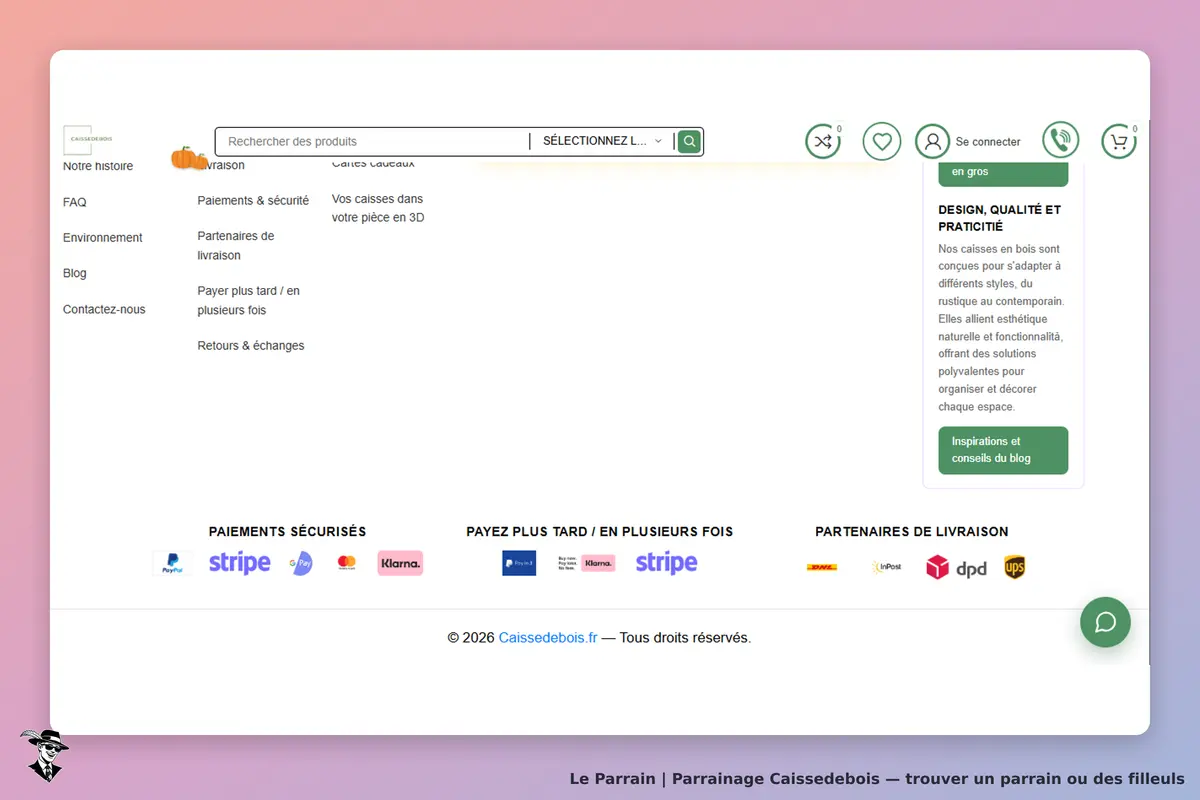Open the shopping cart icon
The width and height of the screenshot is (1200, 800).
pos(1119,141)
